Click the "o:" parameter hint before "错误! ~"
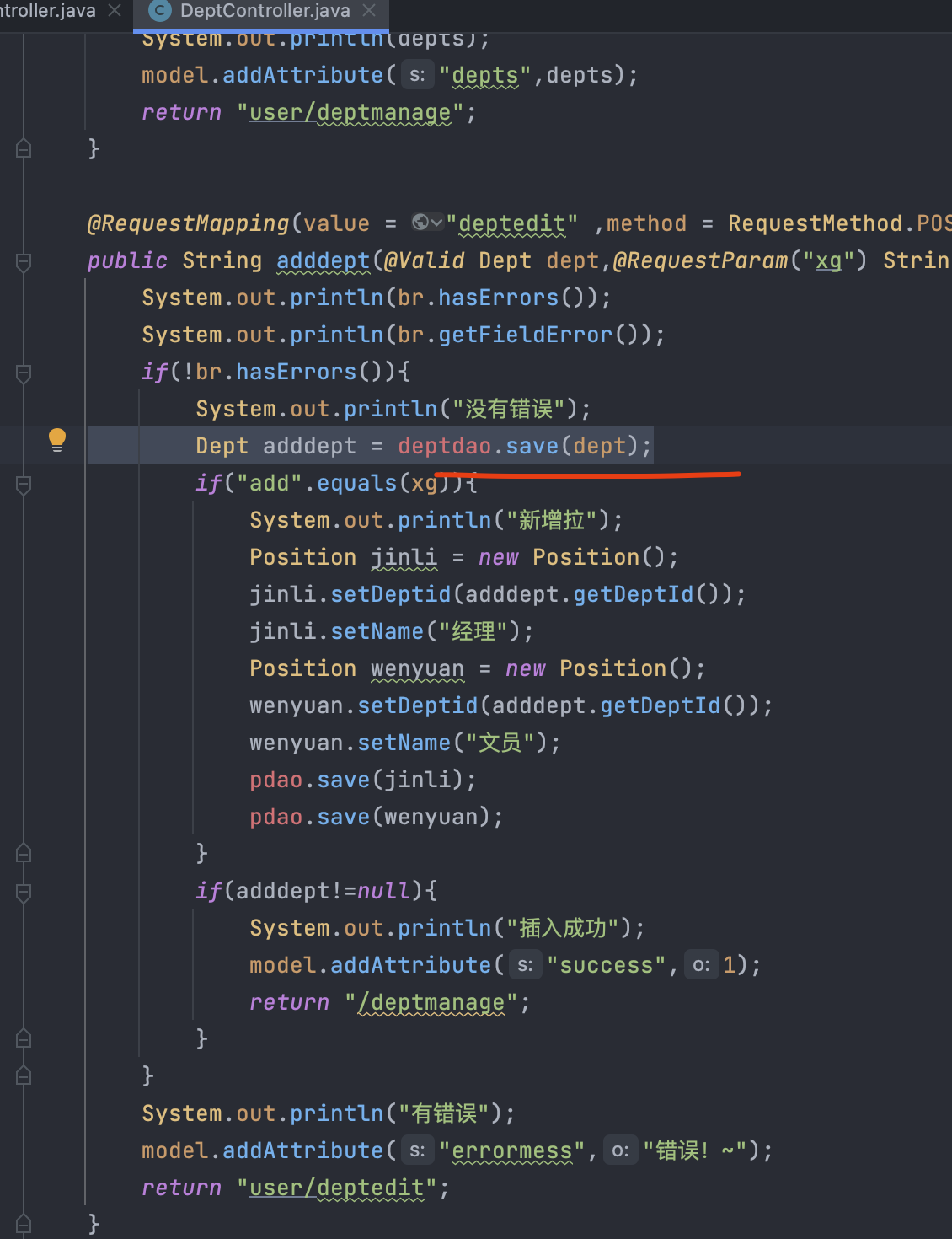Screen dimensions: 952x1239 620,1151
